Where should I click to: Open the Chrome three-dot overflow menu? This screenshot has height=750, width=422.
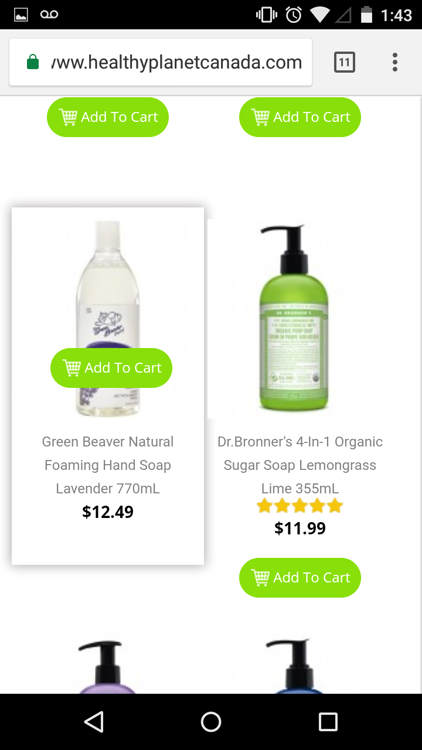394,62
